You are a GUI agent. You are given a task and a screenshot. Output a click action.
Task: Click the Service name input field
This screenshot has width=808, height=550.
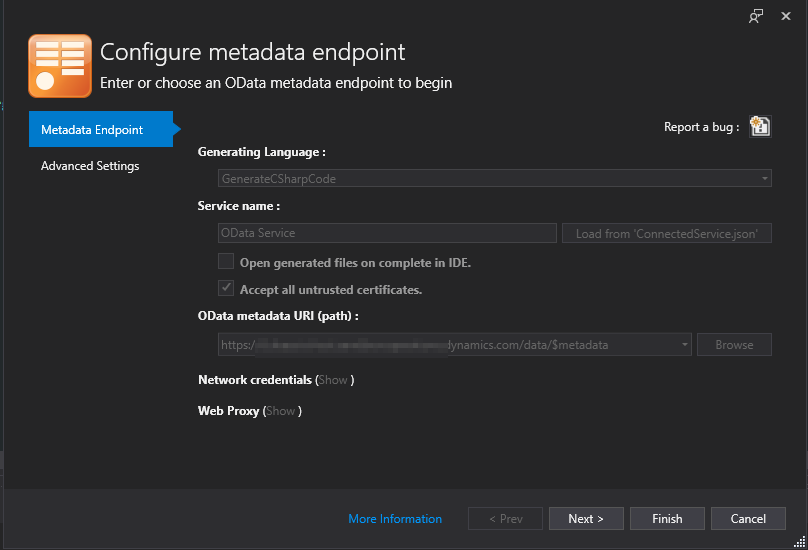pyautogui.click(x=387, y=233)
